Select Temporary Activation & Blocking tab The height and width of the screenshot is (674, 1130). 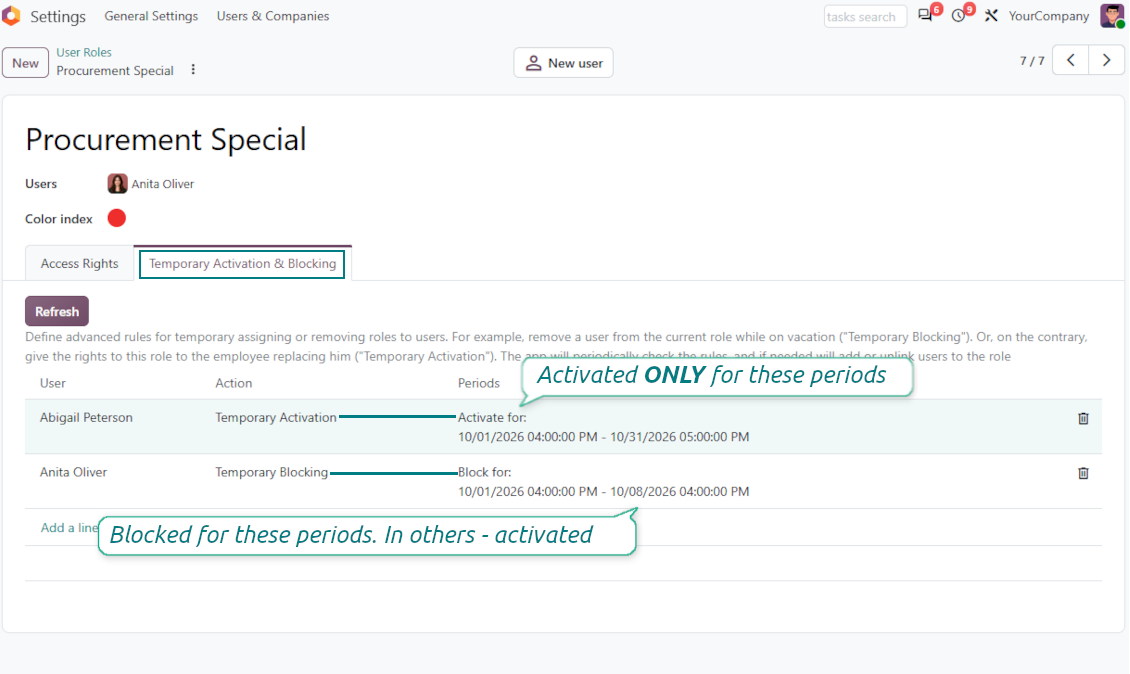click(x=242, y=263)
